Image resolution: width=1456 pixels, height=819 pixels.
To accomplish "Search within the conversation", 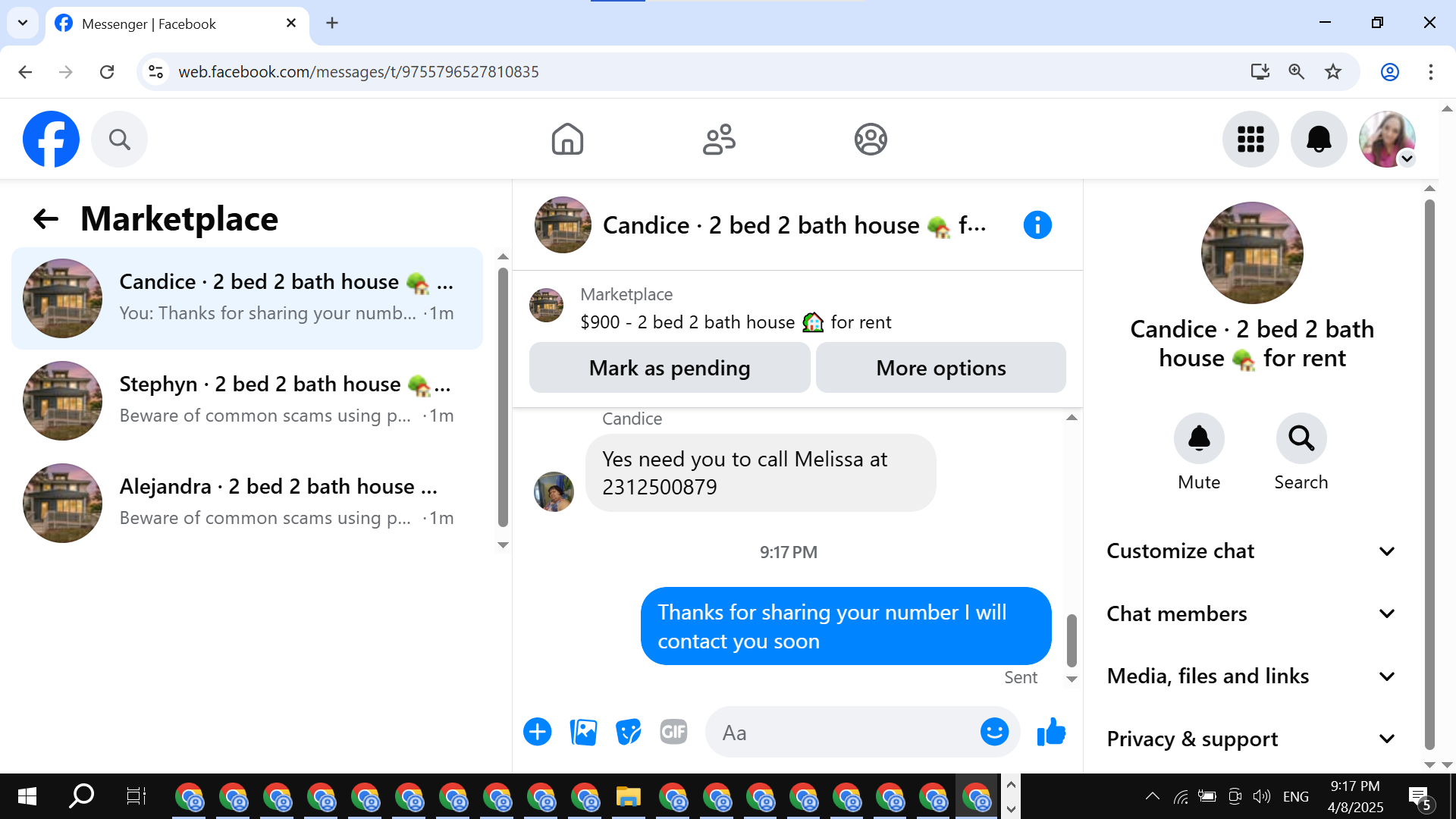I will 1301,452.
